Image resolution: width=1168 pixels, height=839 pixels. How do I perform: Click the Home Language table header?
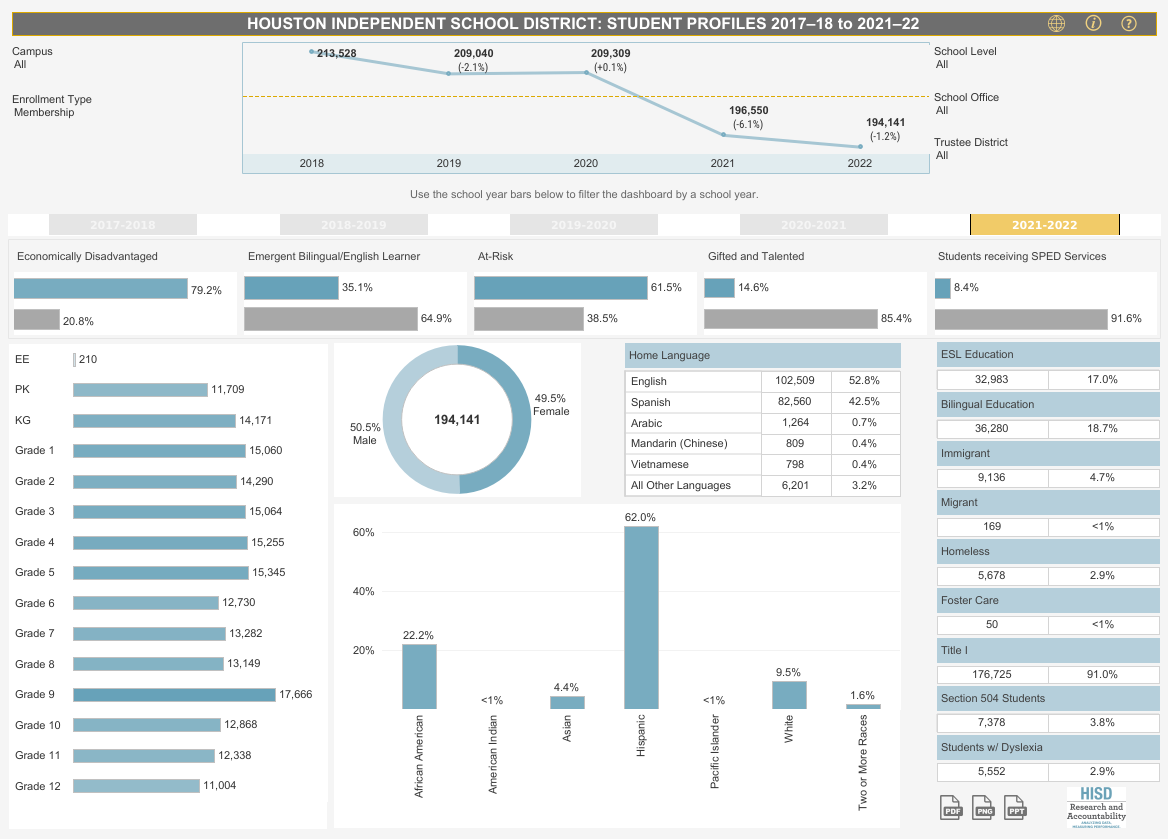click(763, 355)
